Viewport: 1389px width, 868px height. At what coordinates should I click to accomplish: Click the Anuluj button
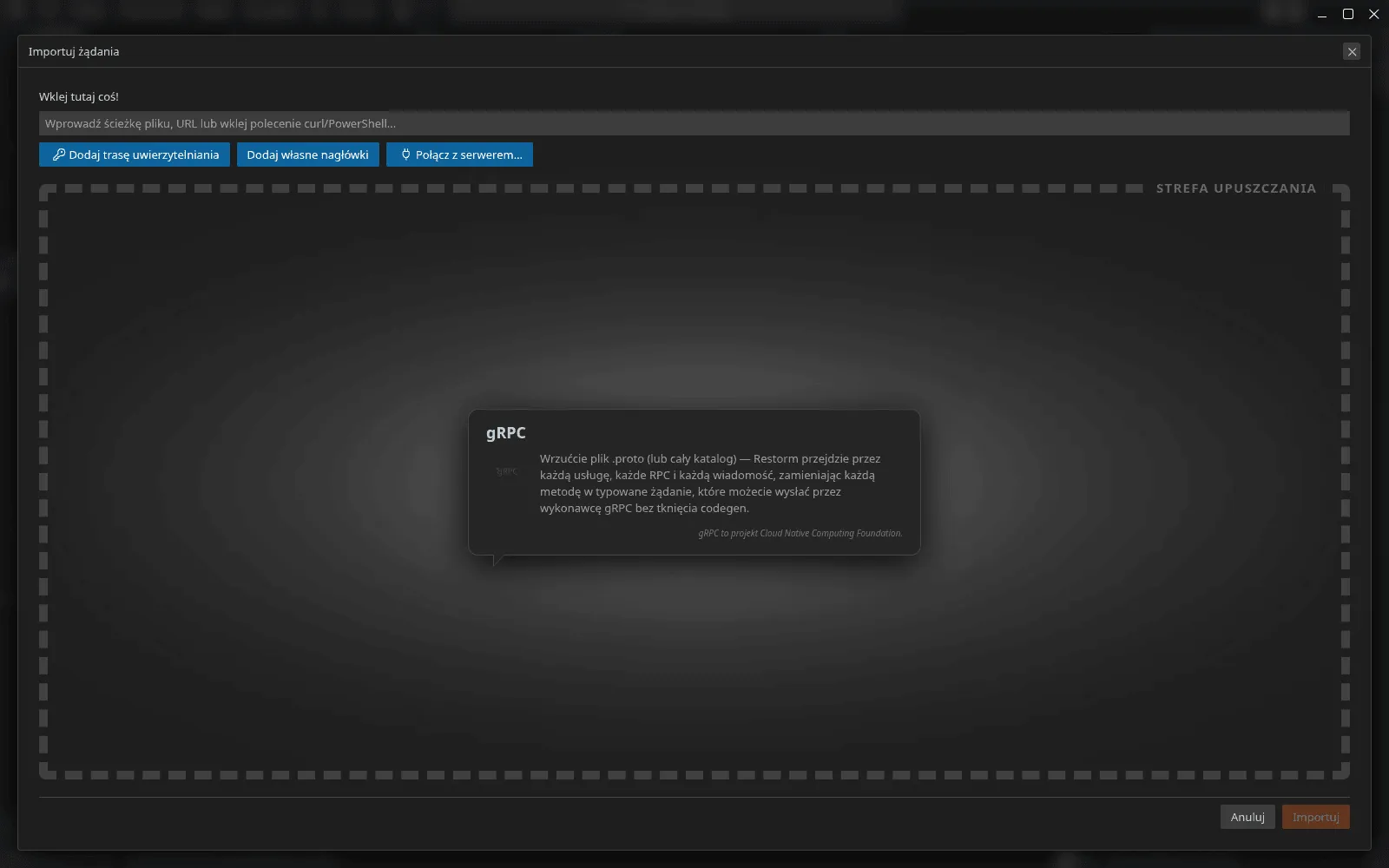[x=1247, y=817]
